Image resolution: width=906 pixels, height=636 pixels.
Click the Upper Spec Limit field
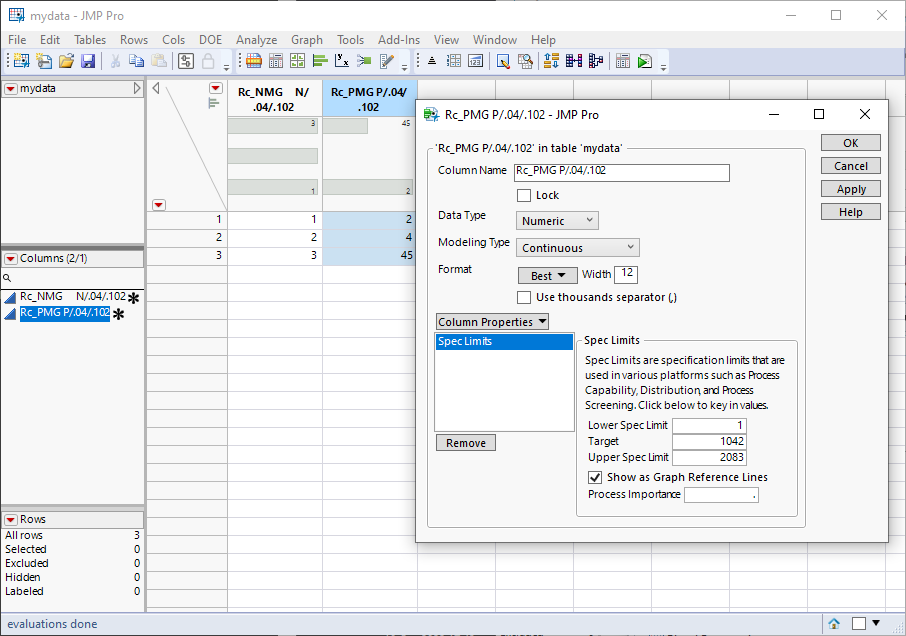point(709,458)
